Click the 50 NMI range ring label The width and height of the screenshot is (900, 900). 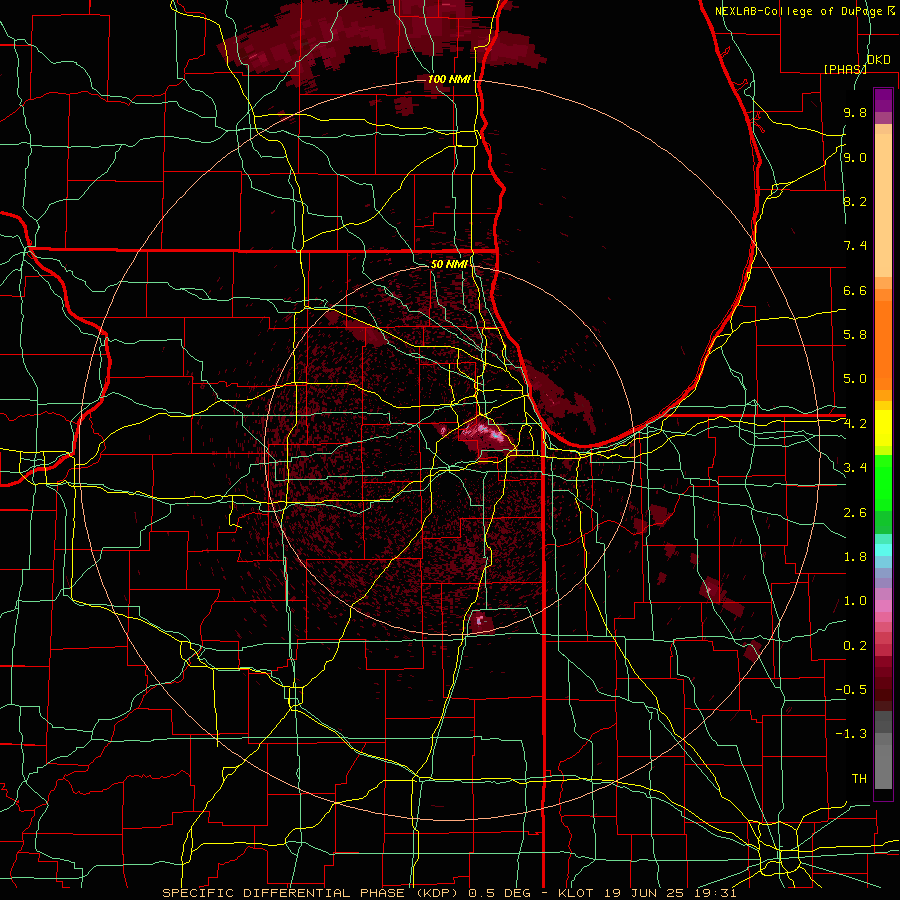pyautogui.click(x=449, y=264)
